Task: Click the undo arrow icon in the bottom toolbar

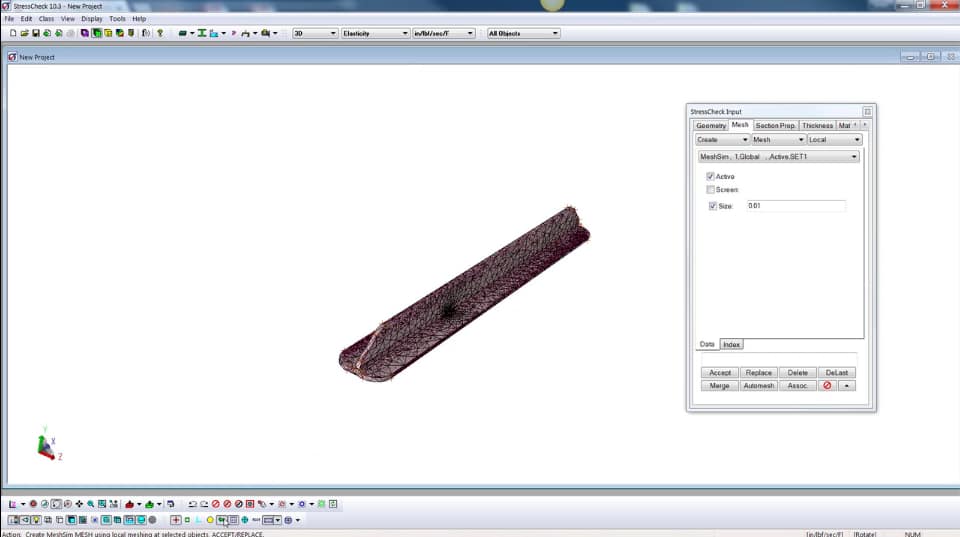Action: click(192, 504)
